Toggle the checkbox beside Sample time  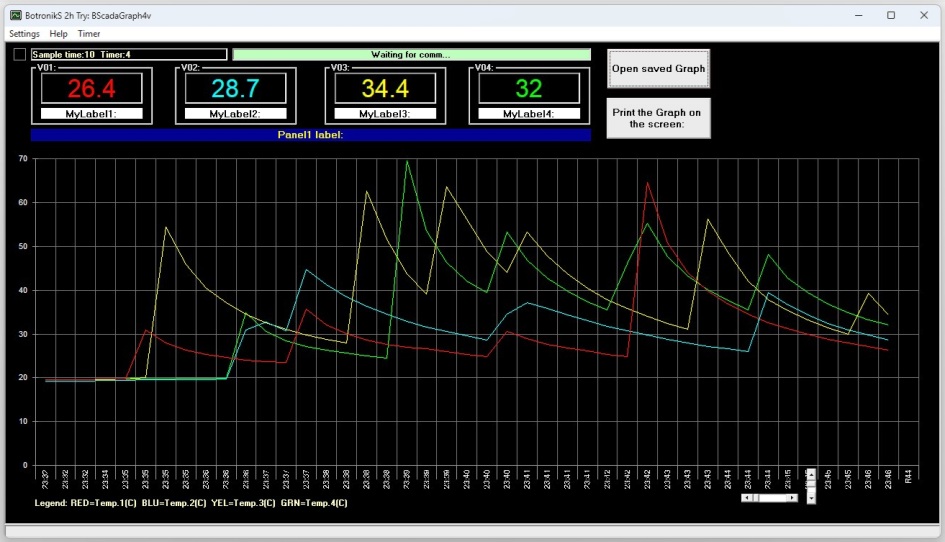20,54
